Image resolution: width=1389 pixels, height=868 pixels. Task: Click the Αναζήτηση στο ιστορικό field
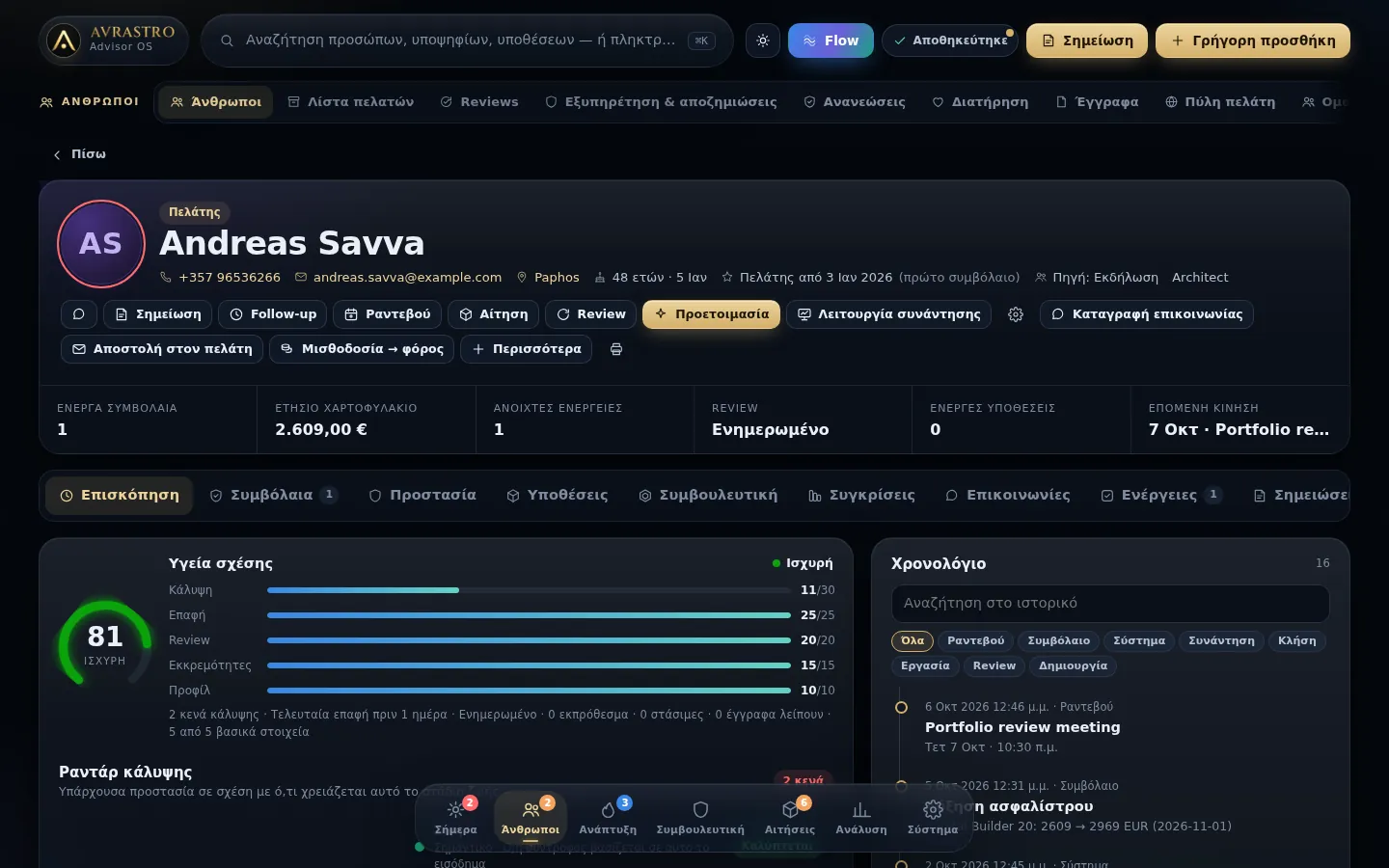click(x=1110, y=604)
